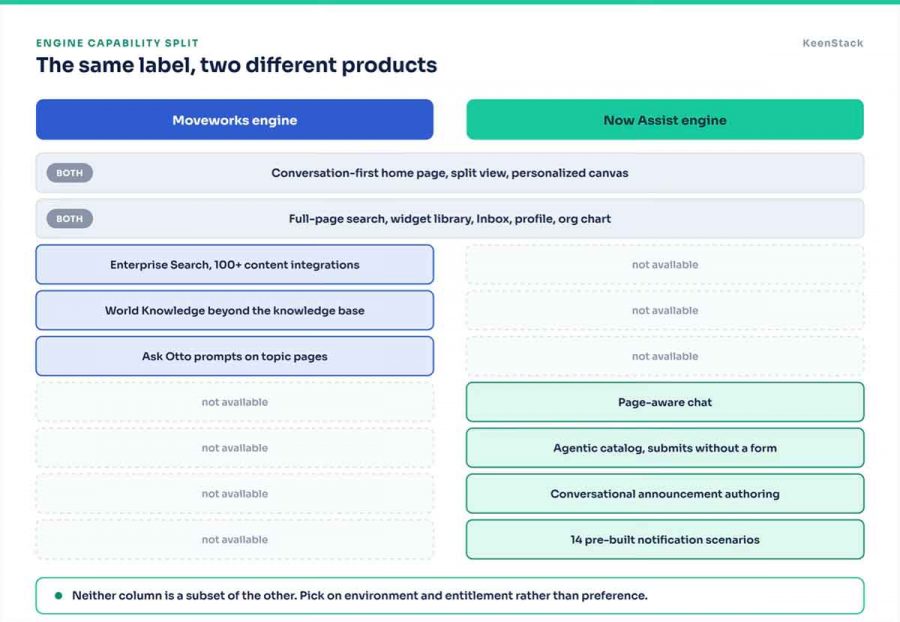Screen dimensions: 900x622
Task: Click not available cell beside Page-aware chat
Action: click(234, 402)
